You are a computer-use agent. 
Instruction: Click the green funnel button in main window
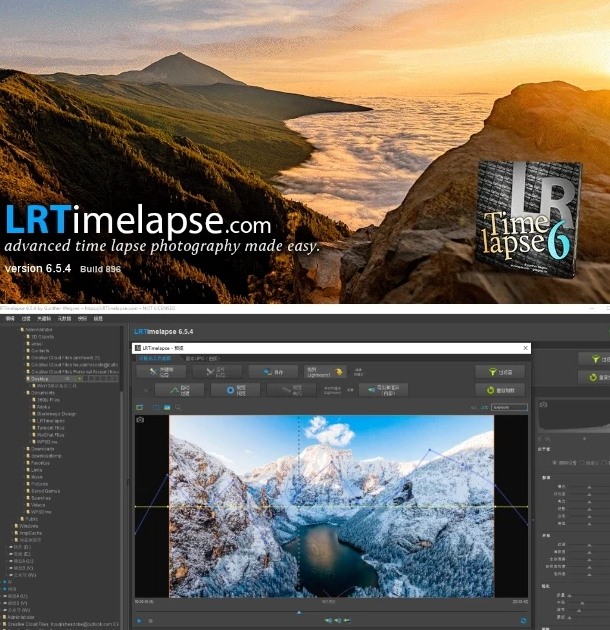(595, 359)
